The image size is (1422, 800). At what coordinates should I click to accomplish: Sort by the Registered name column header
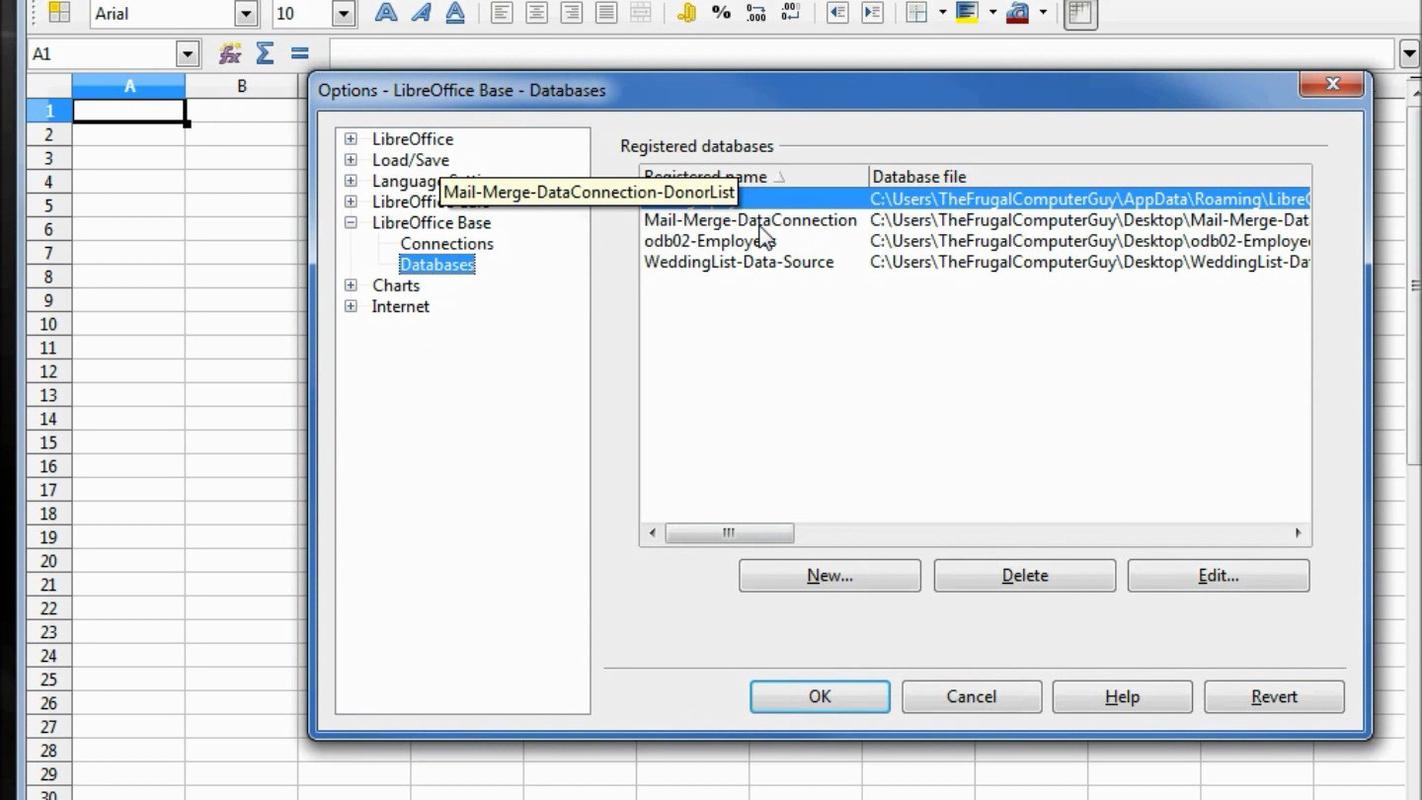point(754,177)
